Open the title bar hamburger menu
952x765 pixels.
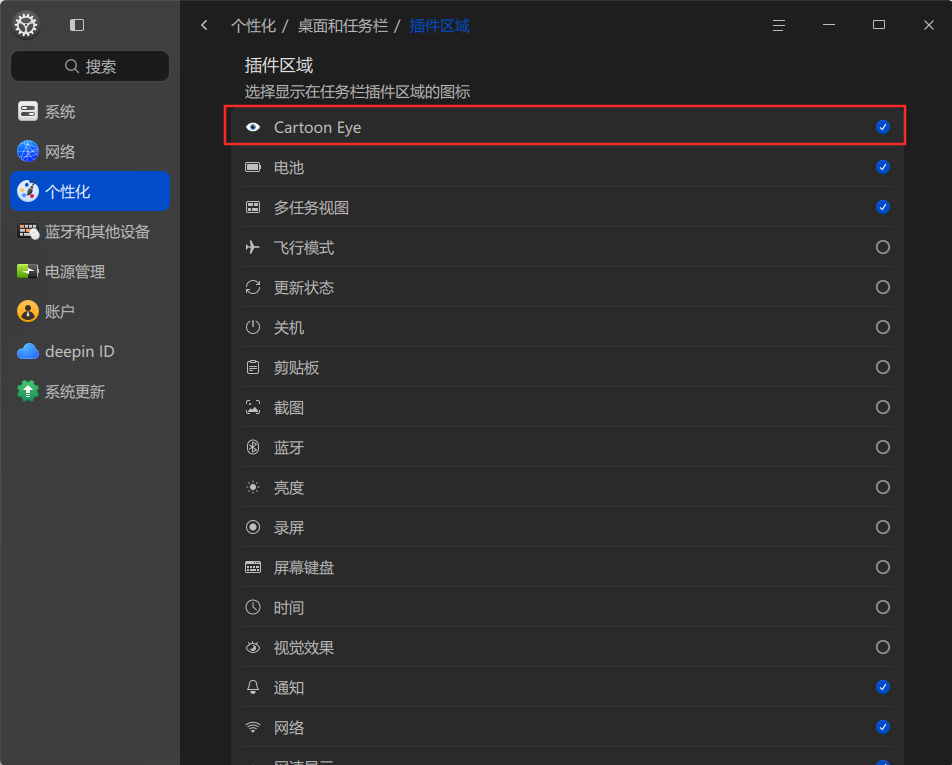779,25
